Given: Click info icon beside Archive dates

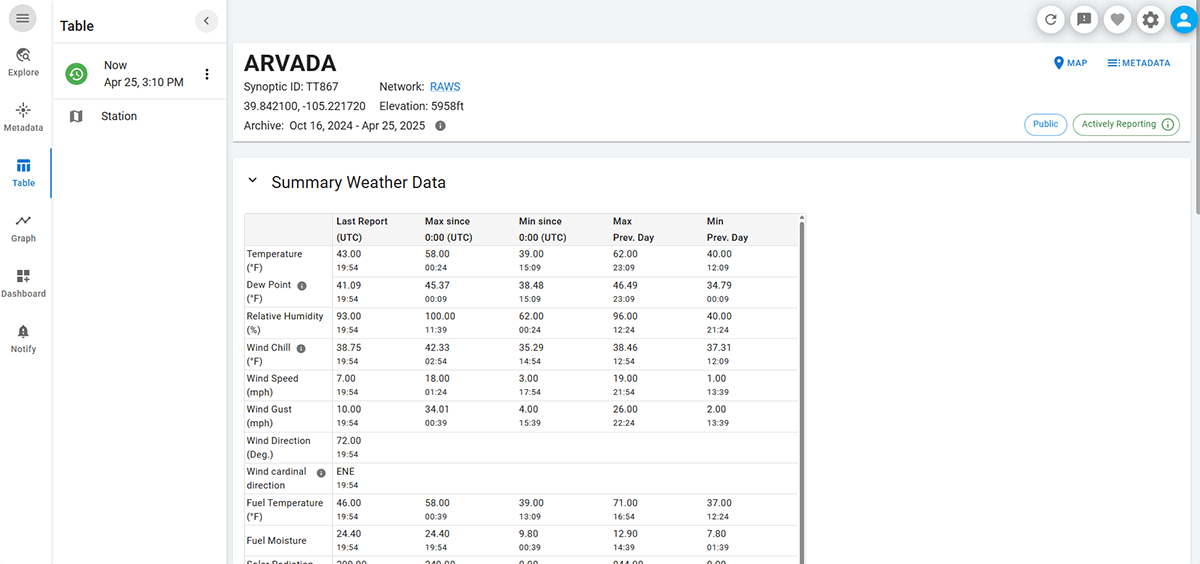Looking at the screenshot, I should [440, 126].
